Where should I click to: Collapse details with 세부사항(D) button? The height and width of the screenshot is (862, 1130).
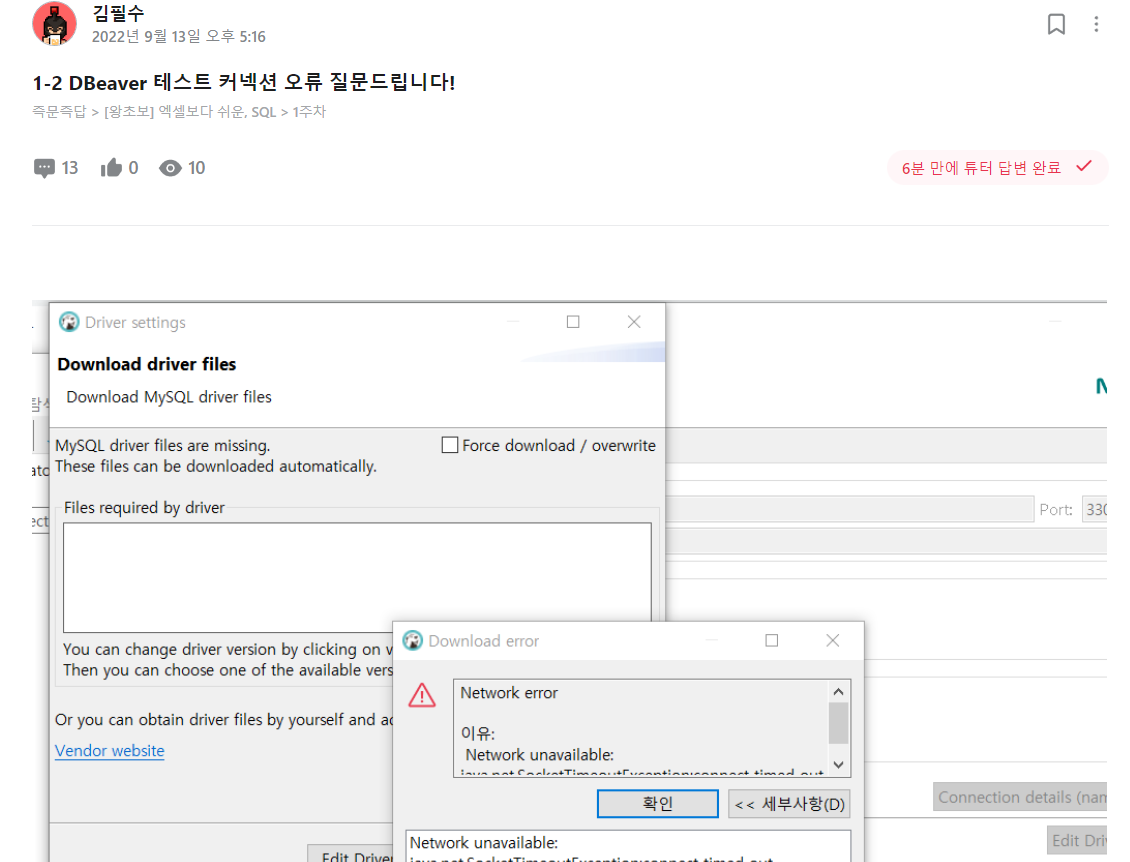click(x=789, y=804)
